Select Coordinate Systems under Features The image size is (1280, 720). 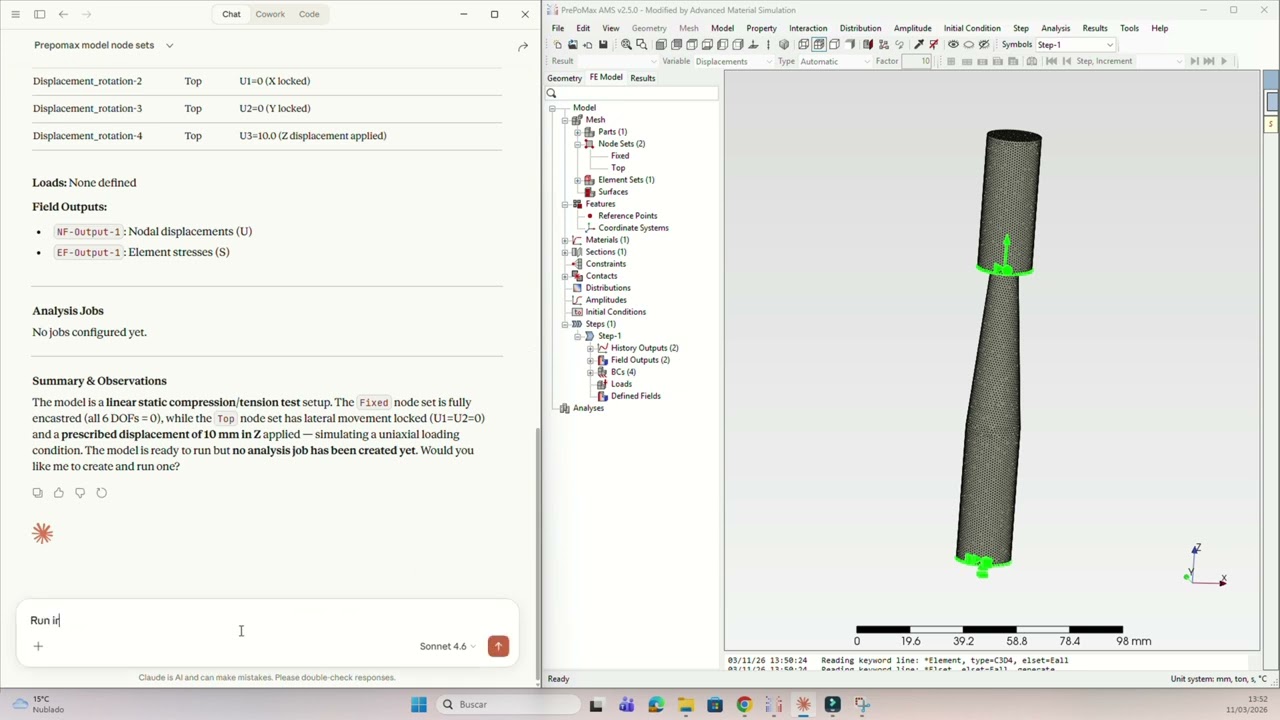(x=633, y=228)
